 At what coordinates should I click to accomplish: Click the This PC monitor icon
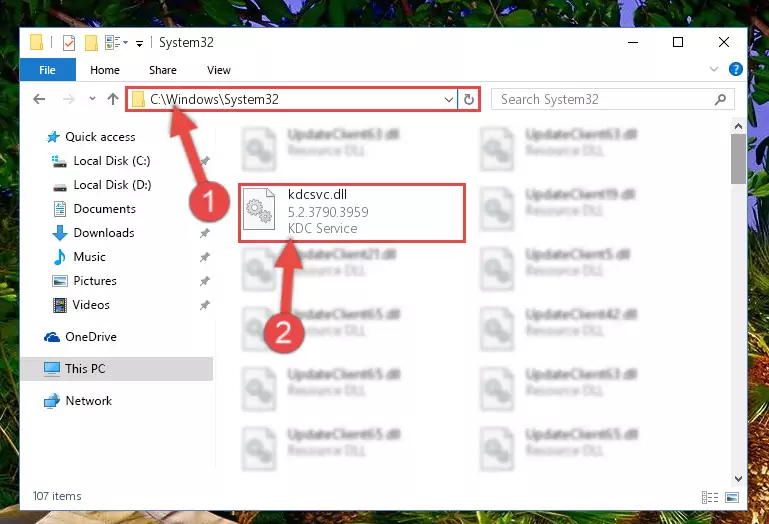(x=51, y=369)
